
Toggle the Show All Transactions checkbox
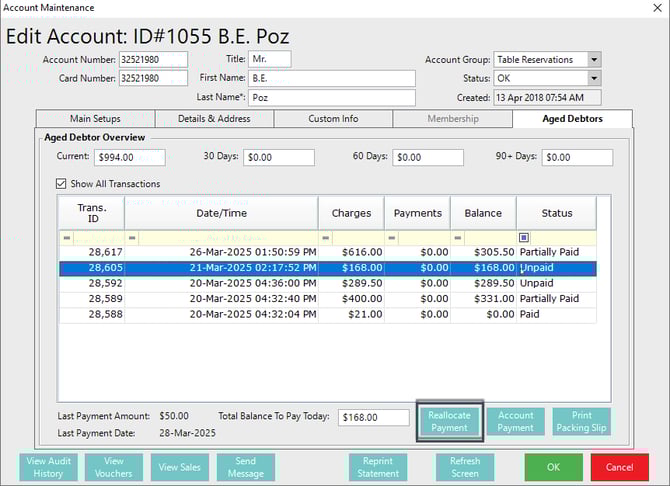coord(60,184)
